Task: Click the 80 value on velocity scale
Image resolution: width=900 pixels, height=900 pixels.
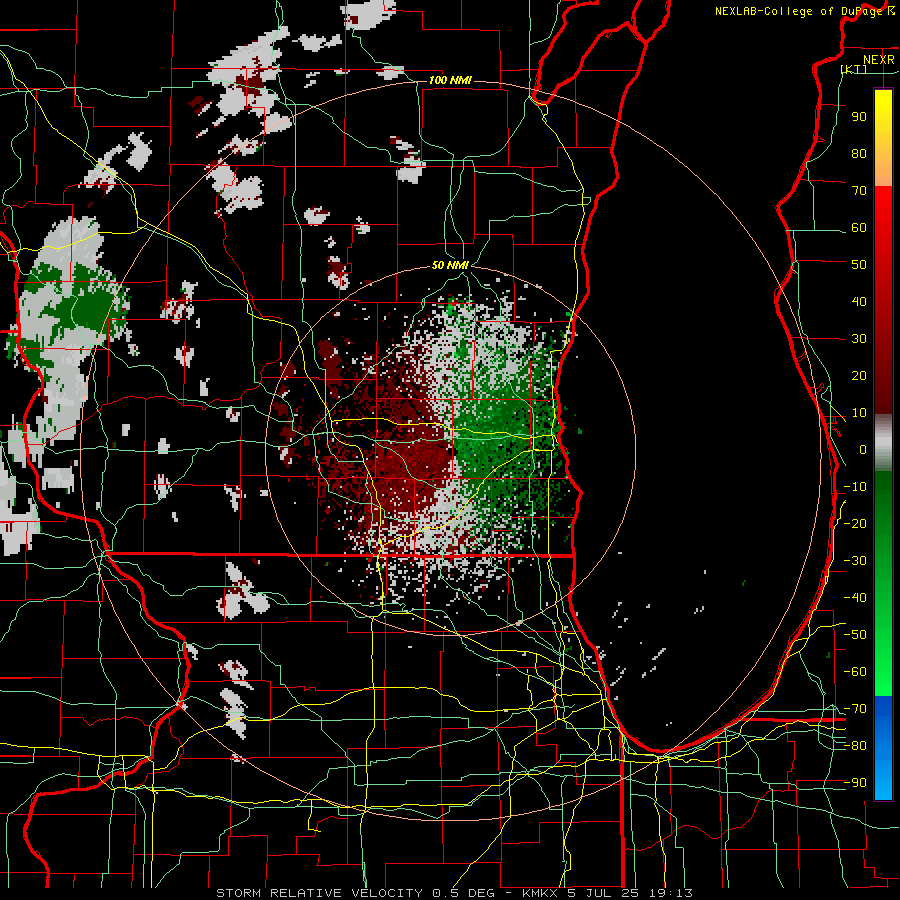Action: click(x=859, y=153)
